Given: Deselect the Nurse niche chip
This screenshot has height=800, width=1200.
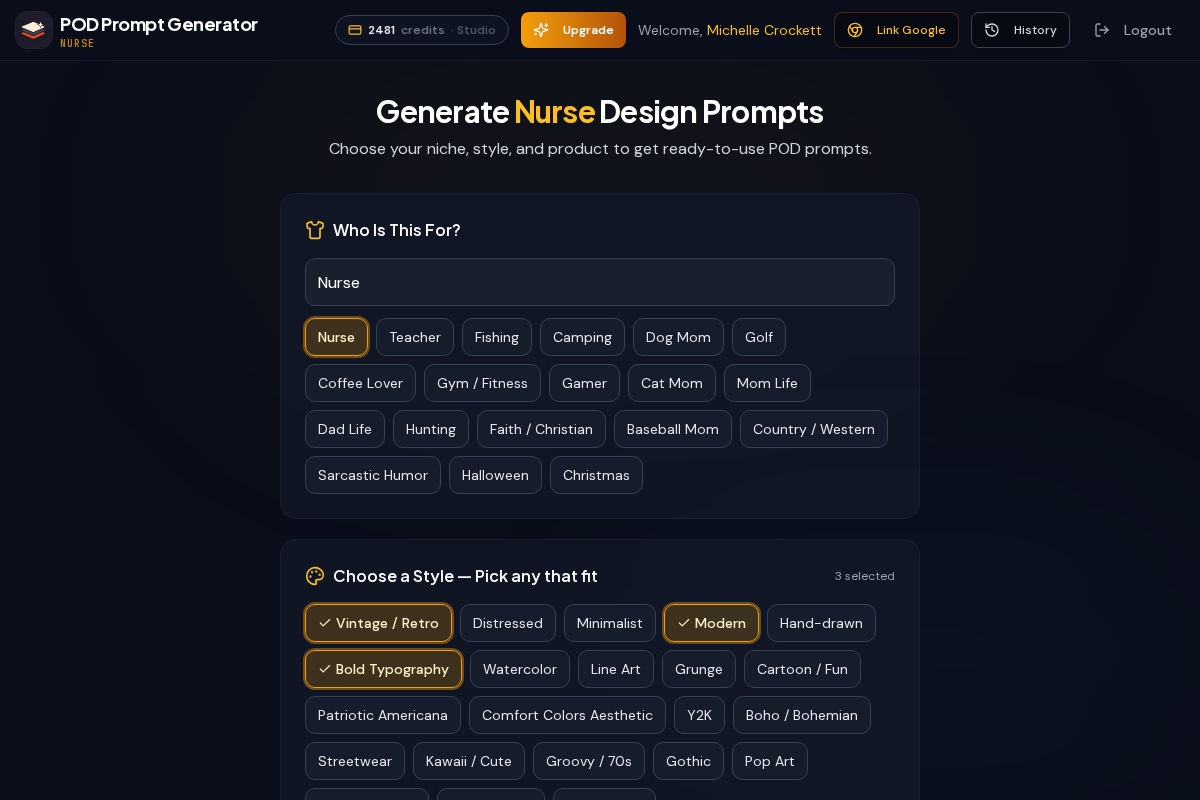Looking at the screenshot, I should [x=336, y=337].
